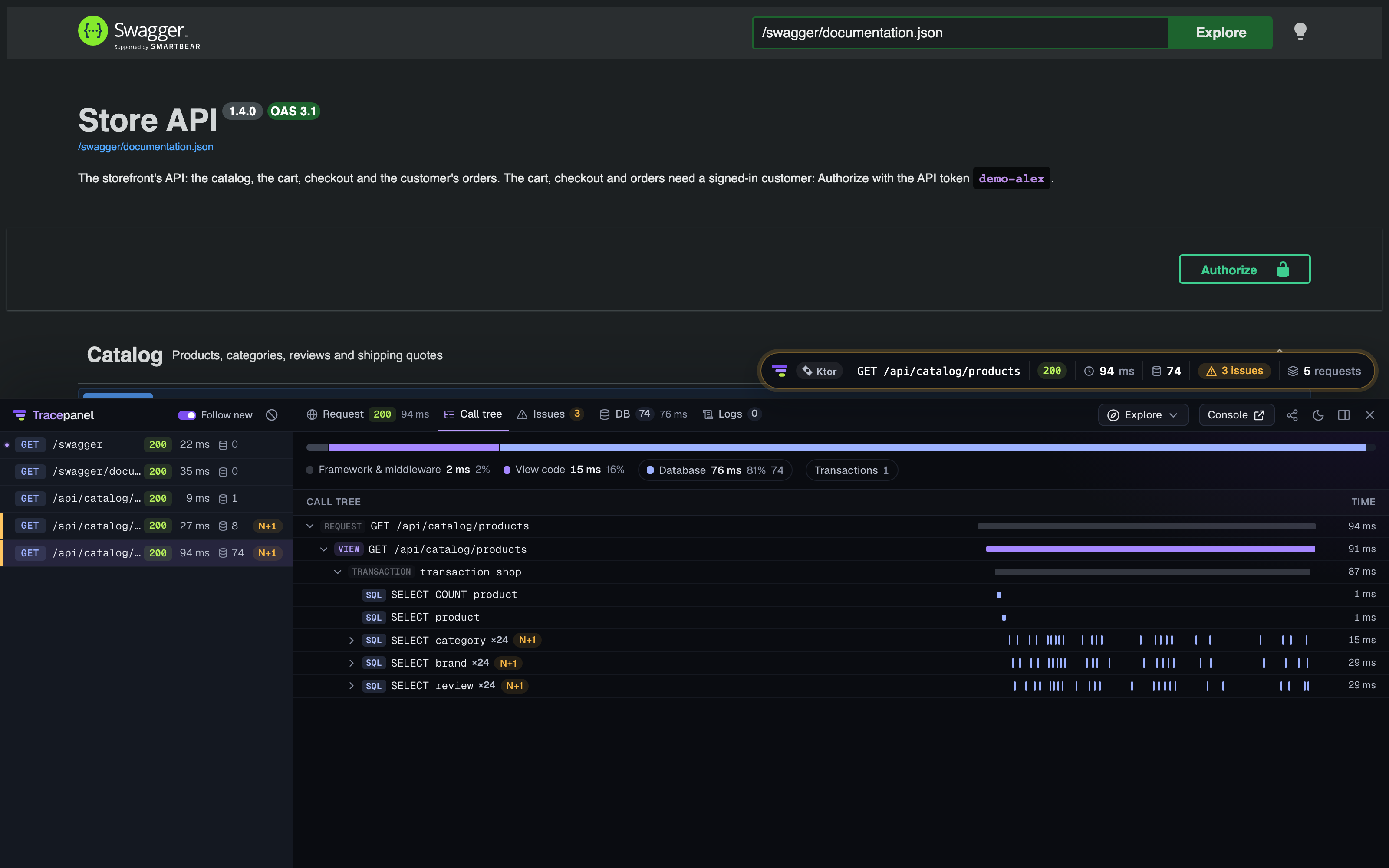Image resolution: width=1389 pixels, height=868 pixels.
Task: Toggle the Follow new switch
Action: tap(187, 415)
